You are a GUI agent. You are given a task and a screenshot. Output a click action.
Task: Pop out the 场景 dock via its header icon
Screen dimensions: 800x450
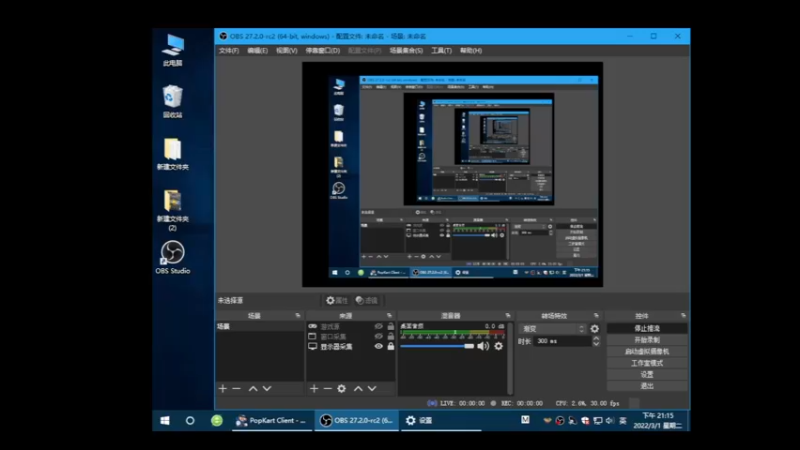click(x=298, y=316)
